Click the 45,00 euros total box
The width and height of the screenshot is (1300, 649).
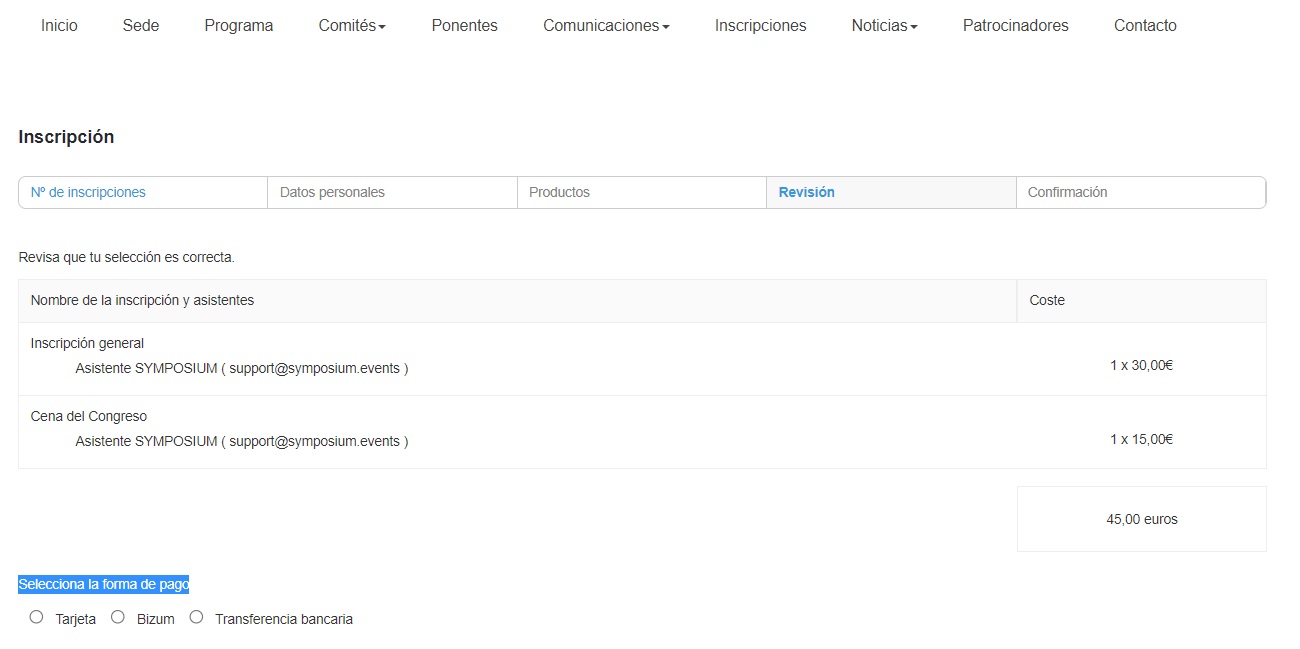click(1141, 519)
